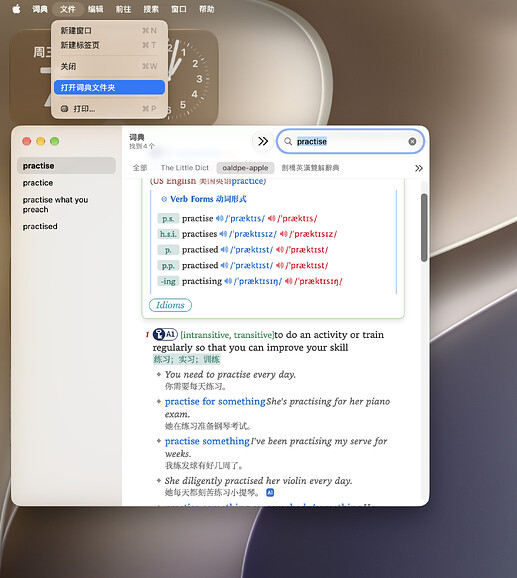
Task: Open the 编辑 menu
Action: click(95, 9)
